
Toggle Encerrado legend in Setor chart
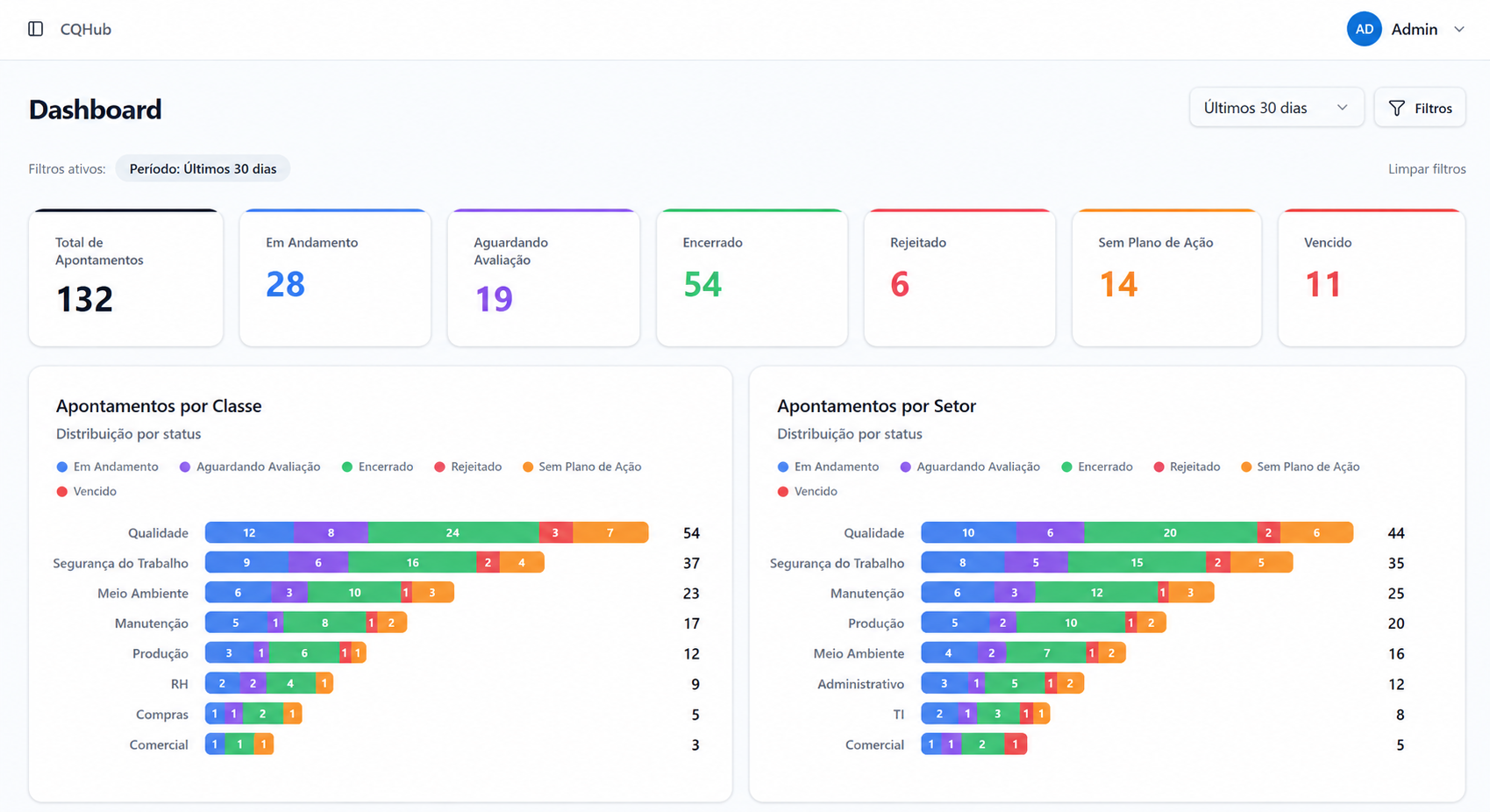(1096, 467)
